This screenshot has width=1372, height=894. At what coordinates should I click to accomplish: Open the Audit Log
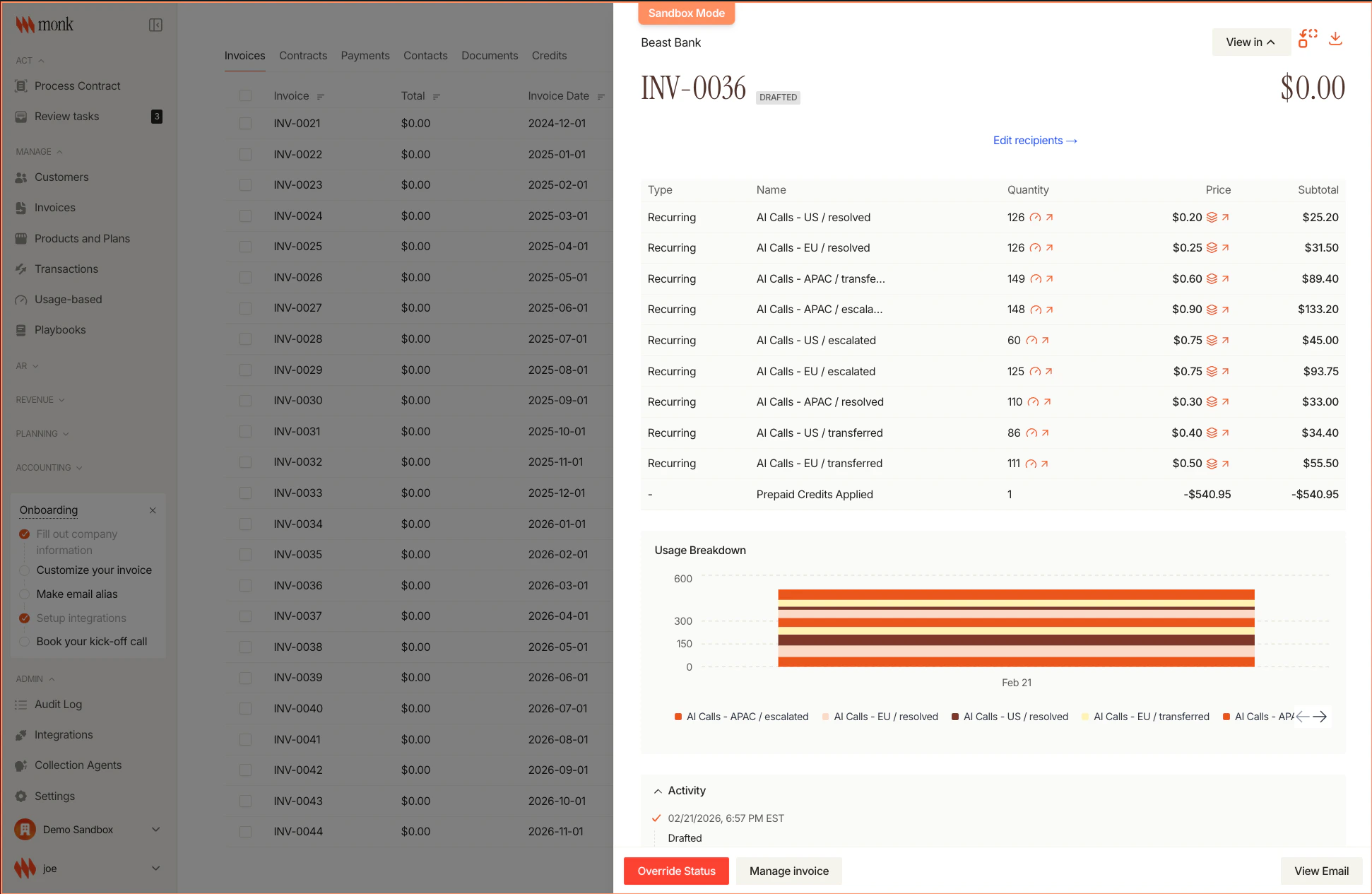(x=59, y=704)
